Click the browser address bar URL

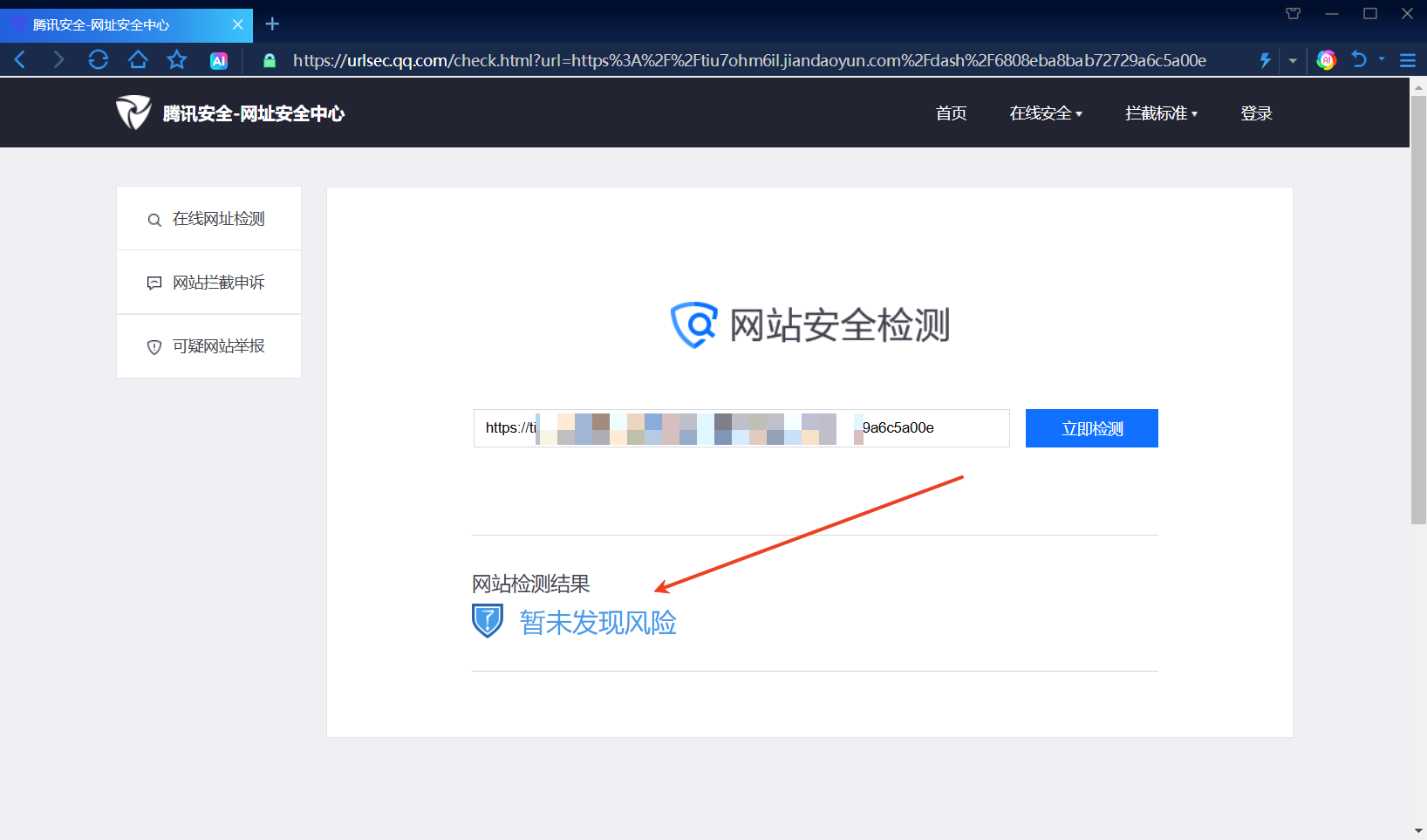click(x=749, y=60)
